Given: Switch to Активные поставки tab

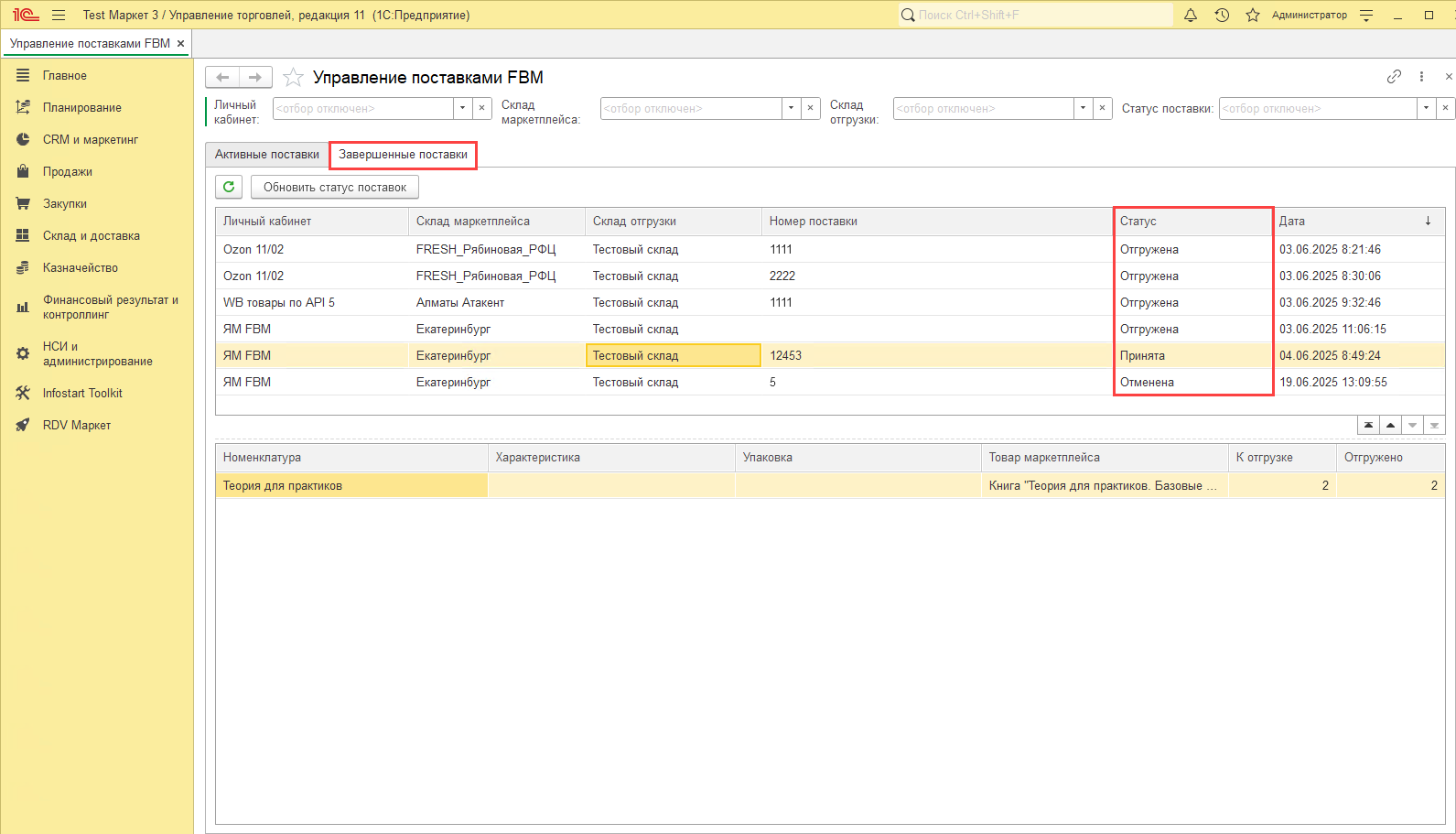Looking at the screenshot, I should [x=267, y=155].
